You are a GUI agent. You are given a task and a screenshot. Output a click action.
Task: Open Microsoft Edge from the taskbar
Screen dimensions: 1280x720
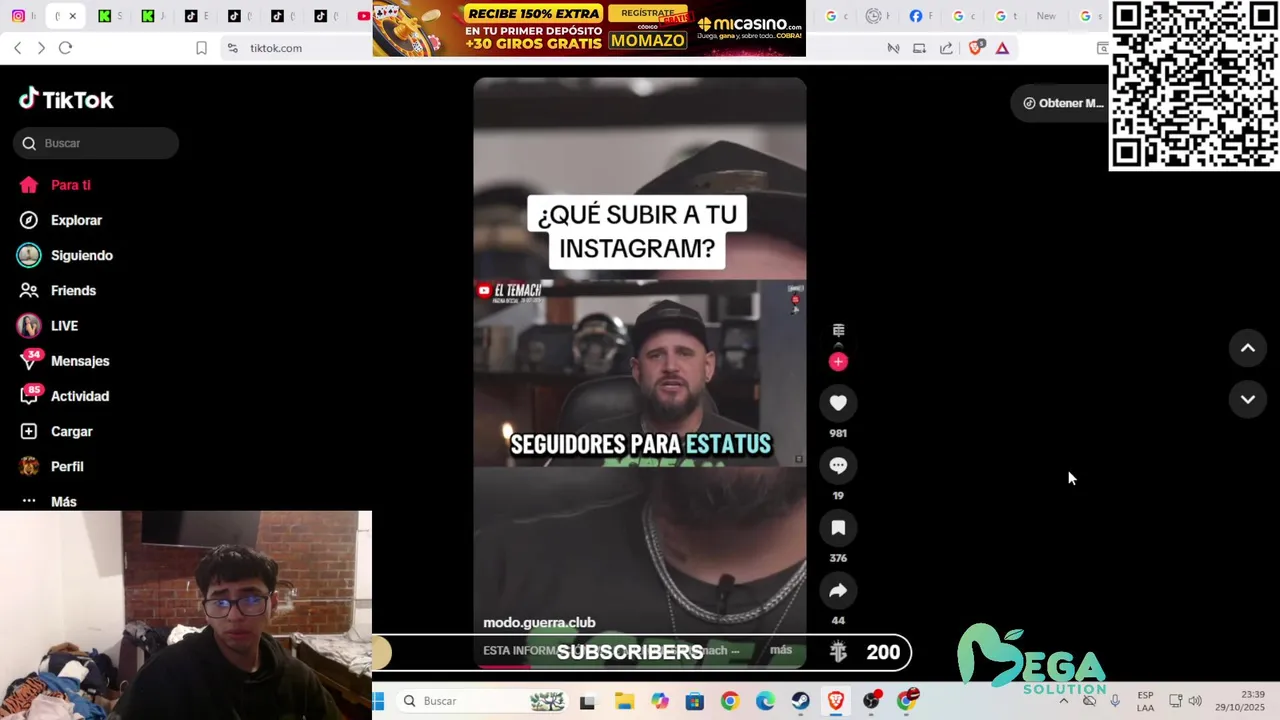point(765,701)
